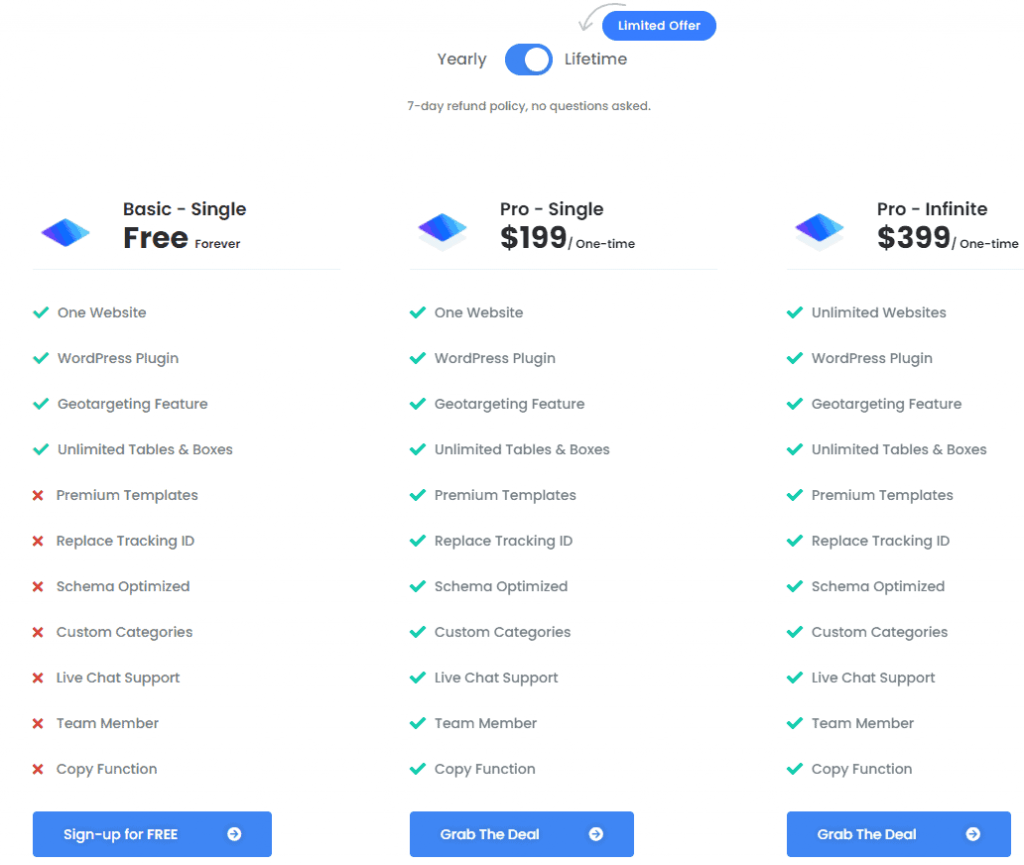Click the Pro - Infinite plan logo icon
The image size is (1024, 865).
point(819,232)
